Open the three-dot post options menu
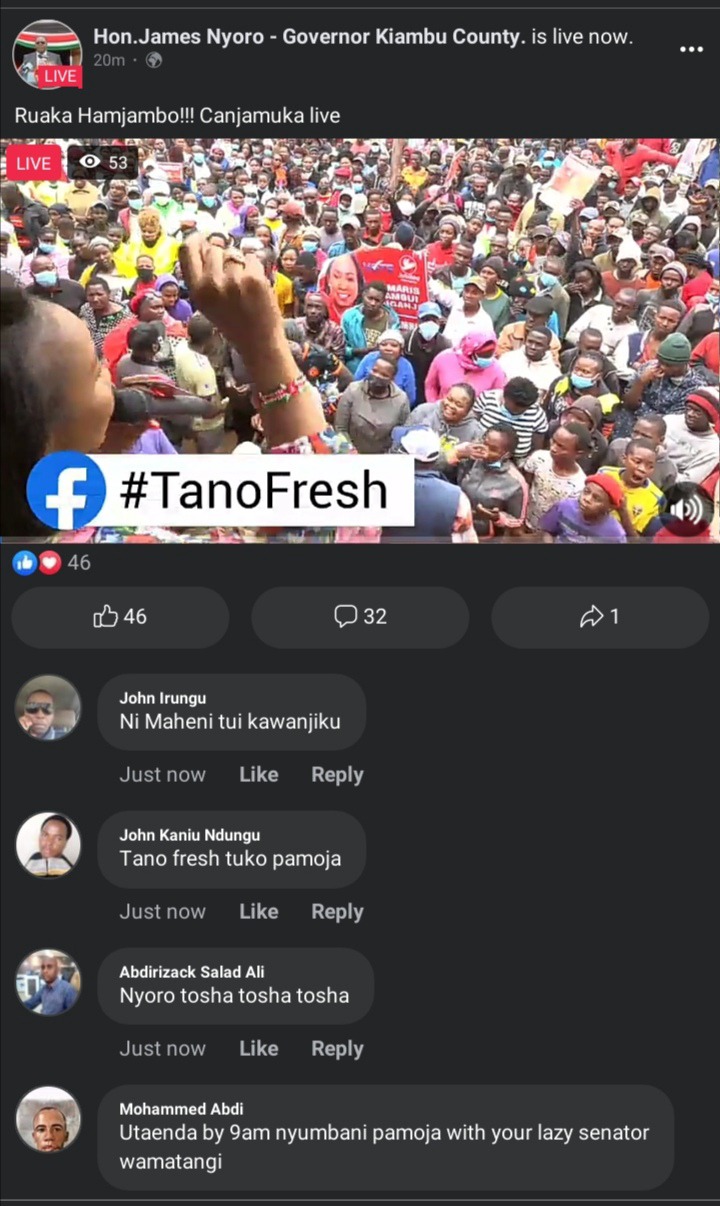Screen dimensions: 720x1206 691,49
